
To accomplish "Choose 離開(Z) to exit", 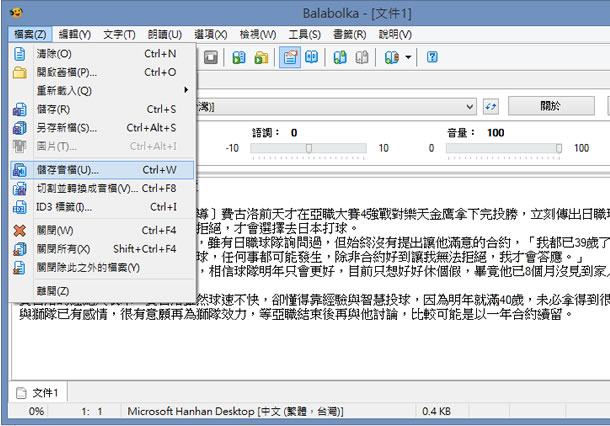I will pyautogui.click(x=102, y=291).
